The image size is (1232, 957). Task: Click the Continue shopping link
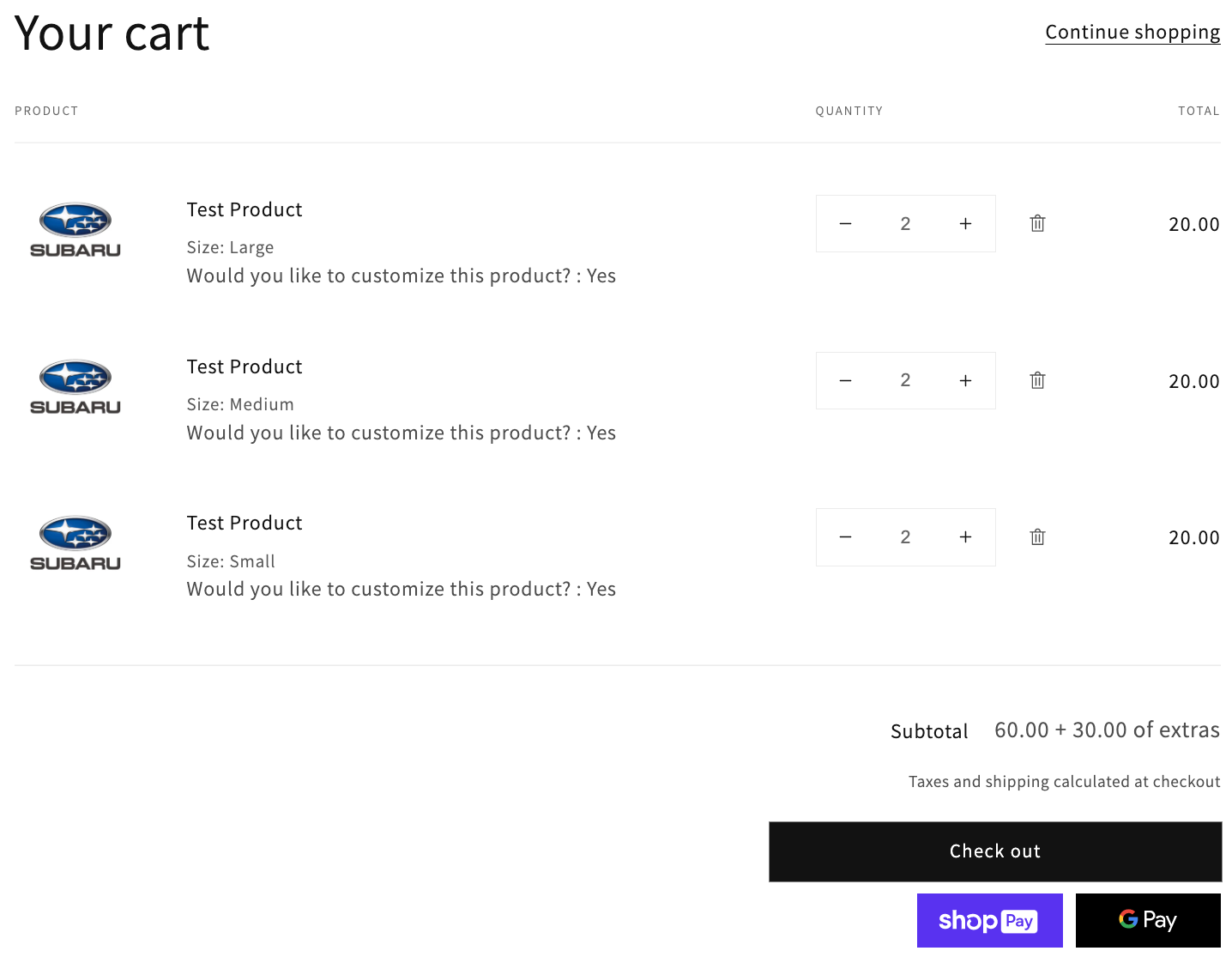point(1132,33)
